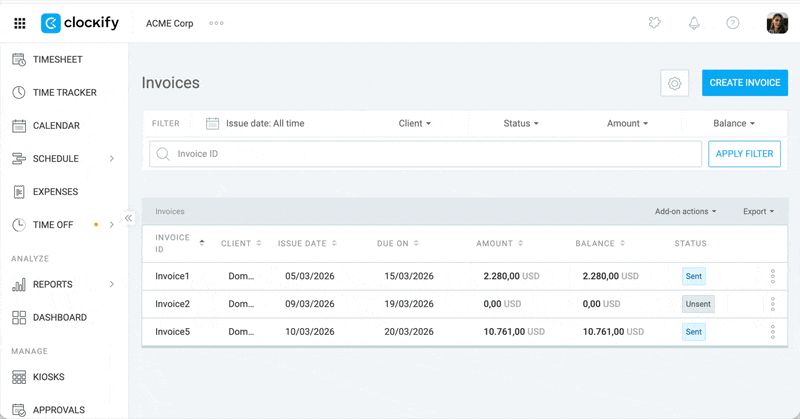Image resolution: width=800 pixels, height=419 pixels.
Task: Open the Add-on actions dropdown
Action: pos(685,212)
